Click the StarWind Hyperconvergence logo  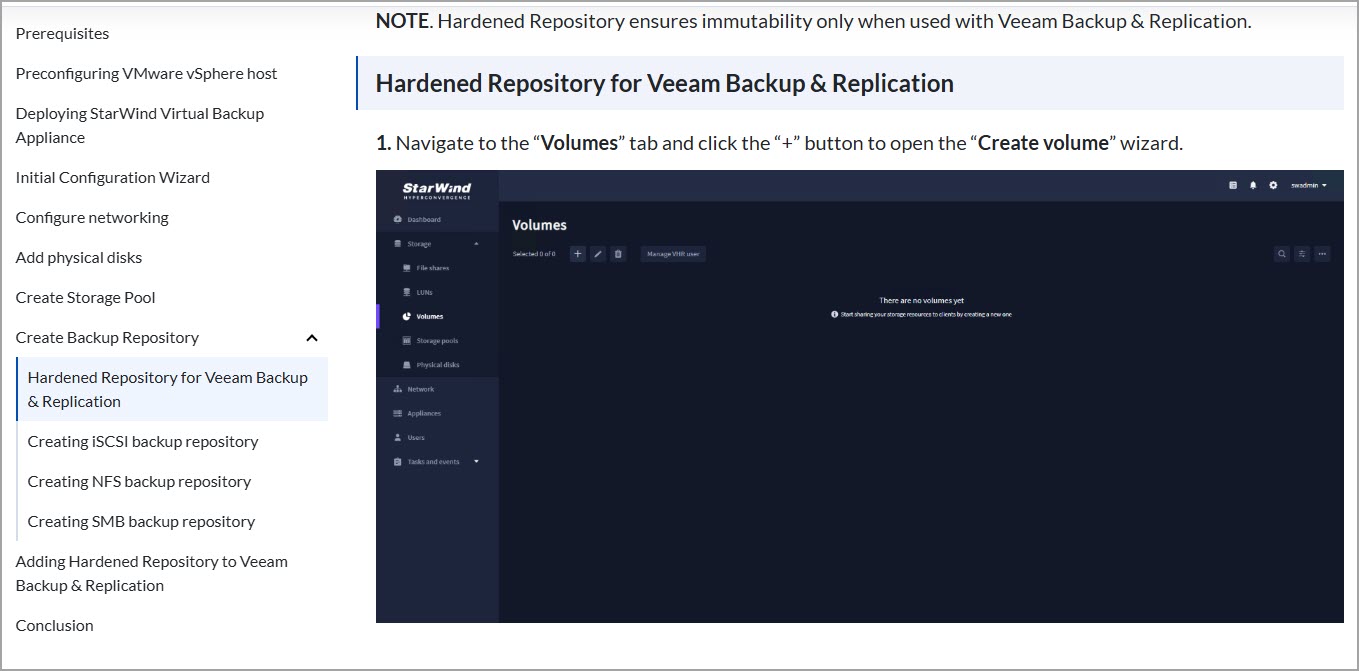click(437, 189)
